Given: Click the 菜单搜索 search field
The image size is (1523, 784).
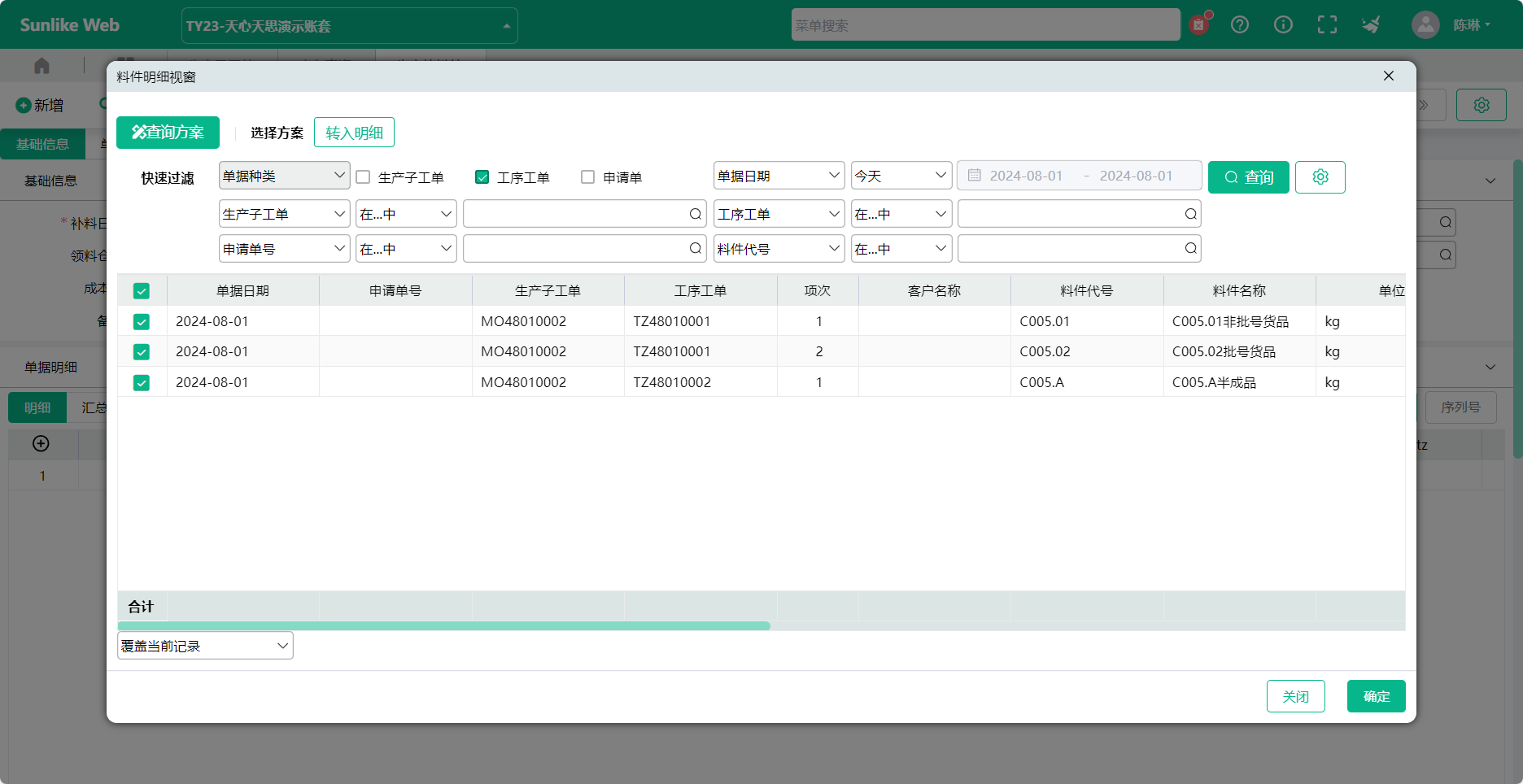Looking at the screenshot, I should tap(985, 24).
